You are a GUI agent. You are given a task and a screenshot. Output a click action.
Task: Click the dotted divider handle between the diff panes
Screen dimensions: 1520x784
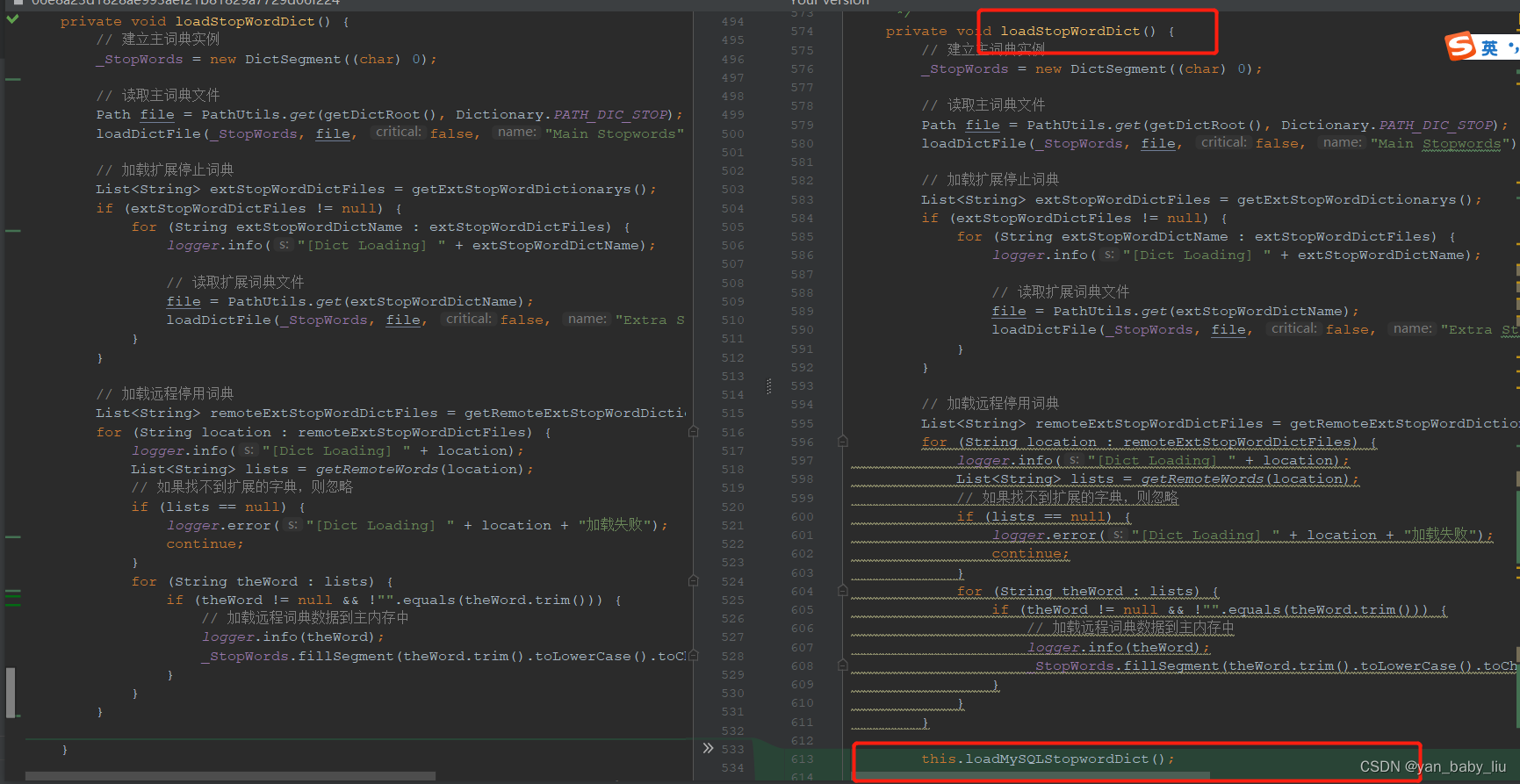click(x=769, y=386)
